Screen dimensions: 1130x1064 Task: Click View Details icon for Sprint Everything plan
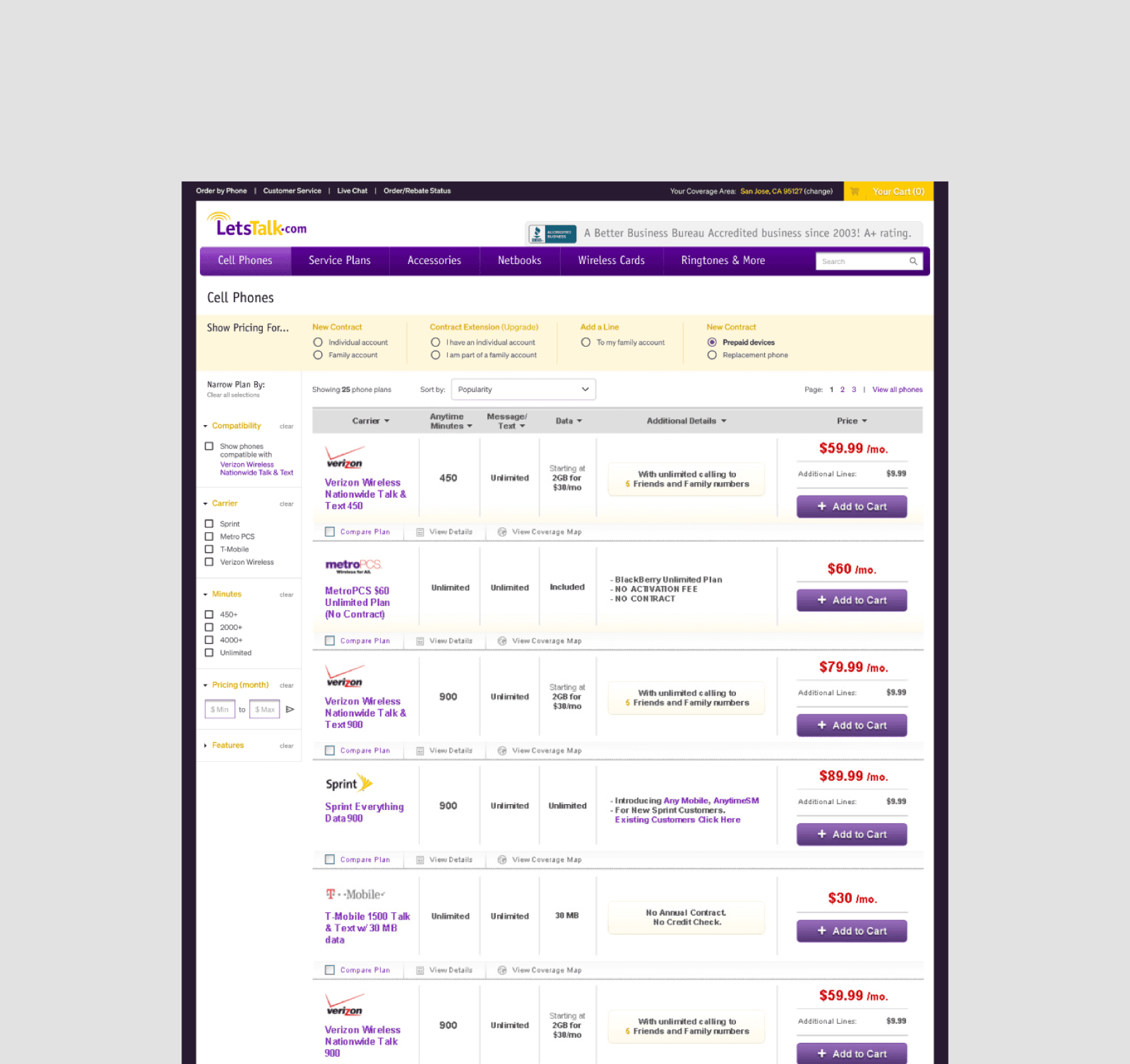click(420, 860)
